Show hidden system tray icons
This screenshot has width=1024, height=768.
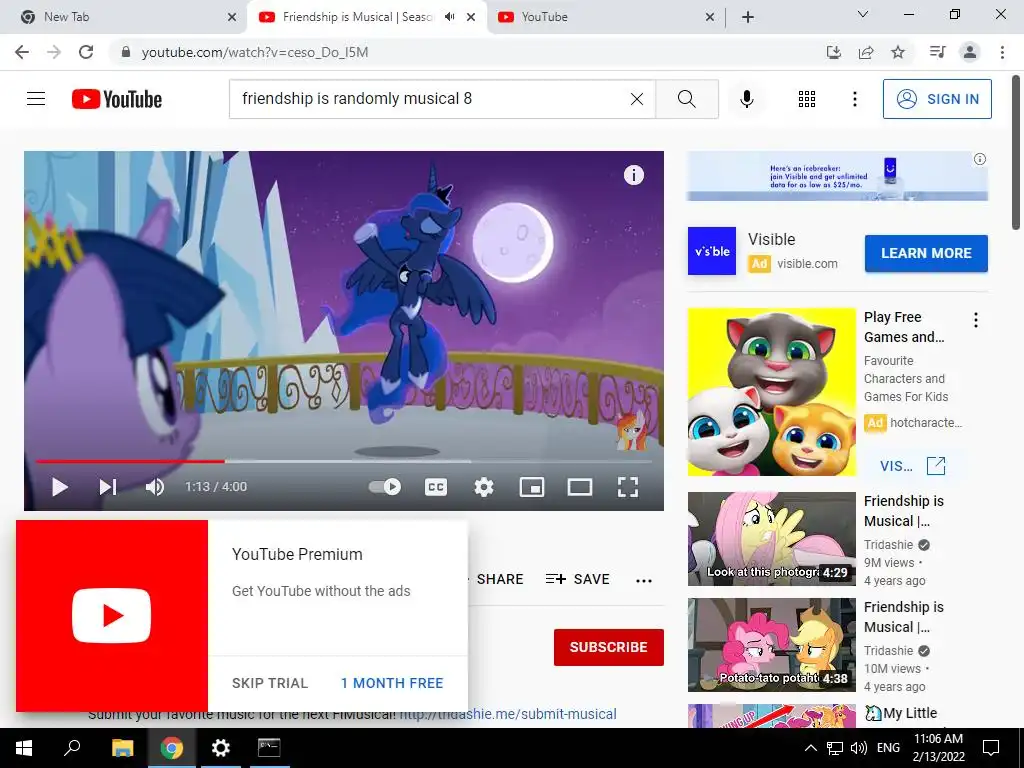tap(810, 748)
